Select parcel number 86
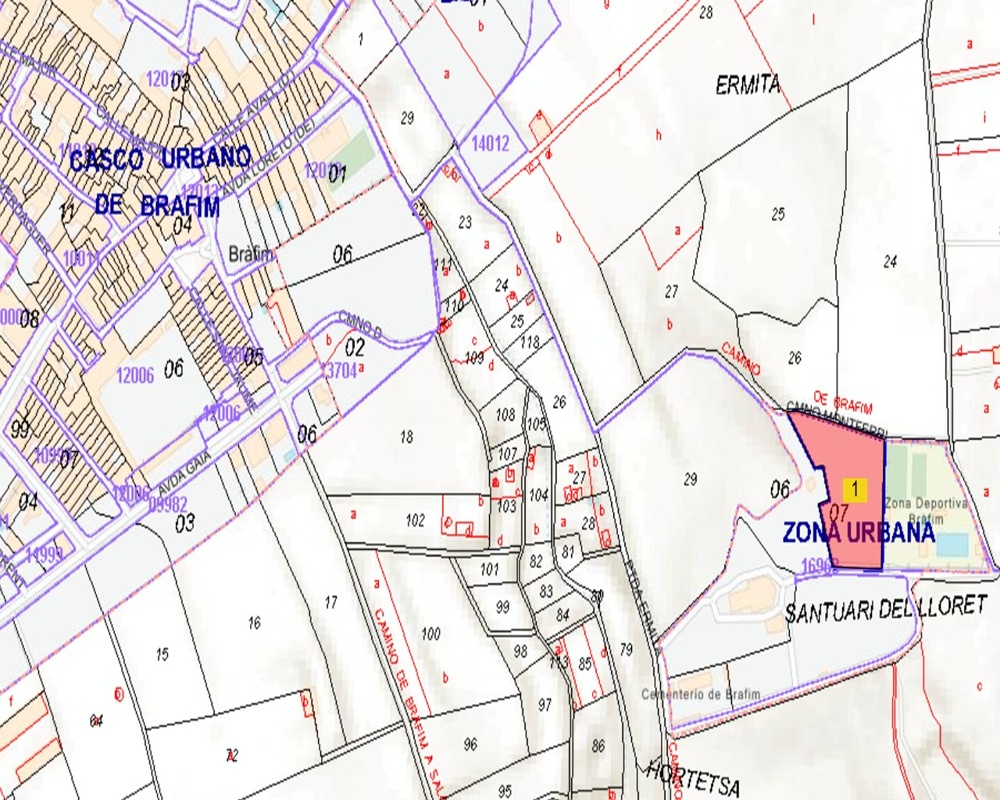Viewport: 1000px width, 800px height. [598, 744]
